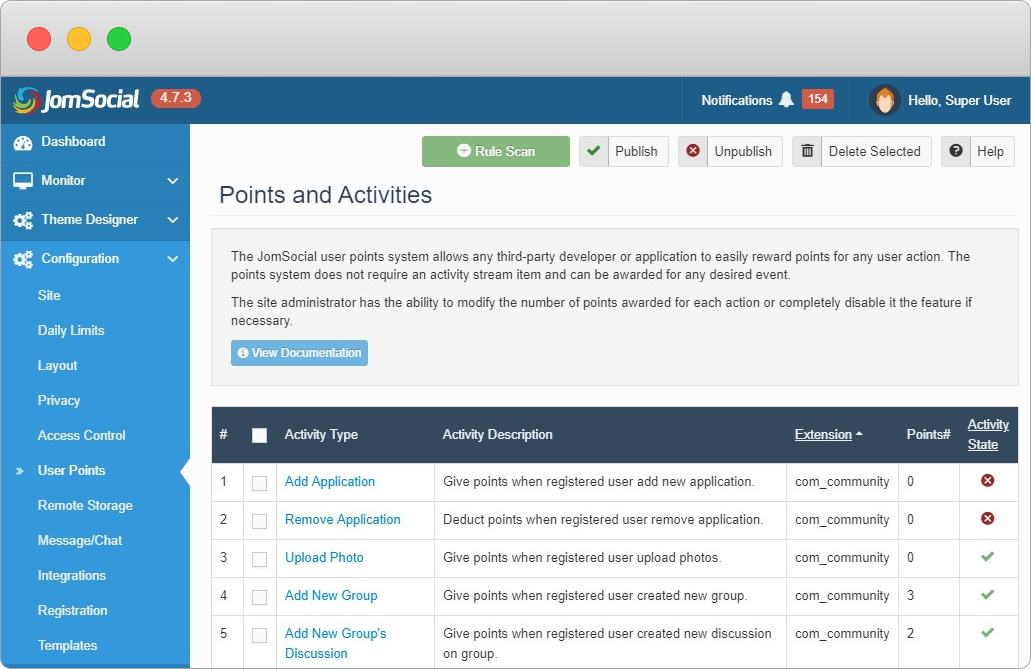Collapse the Configuration menu chevron
This screenshot has width=1031, height=669.
(x=172, y=259)
